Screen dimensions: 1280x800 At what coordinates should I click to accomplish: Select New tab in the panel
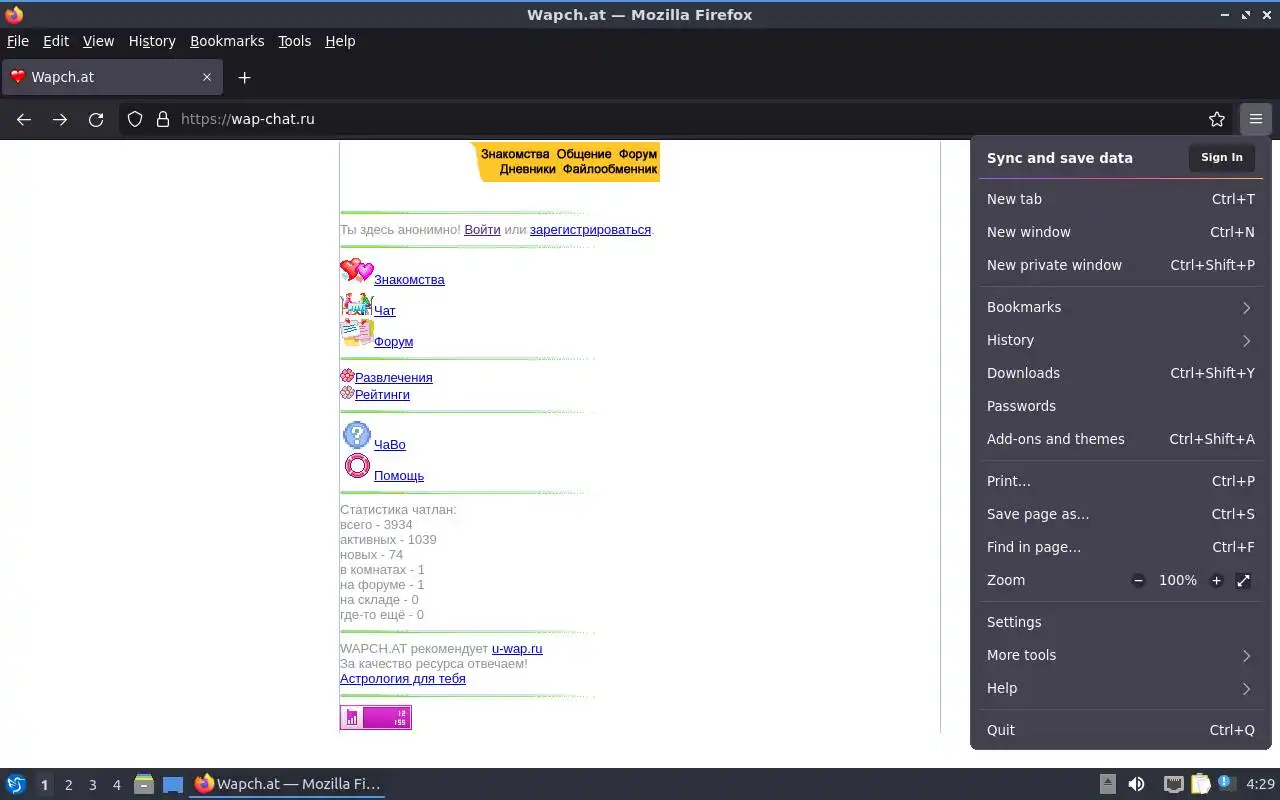pos(1120,199)
